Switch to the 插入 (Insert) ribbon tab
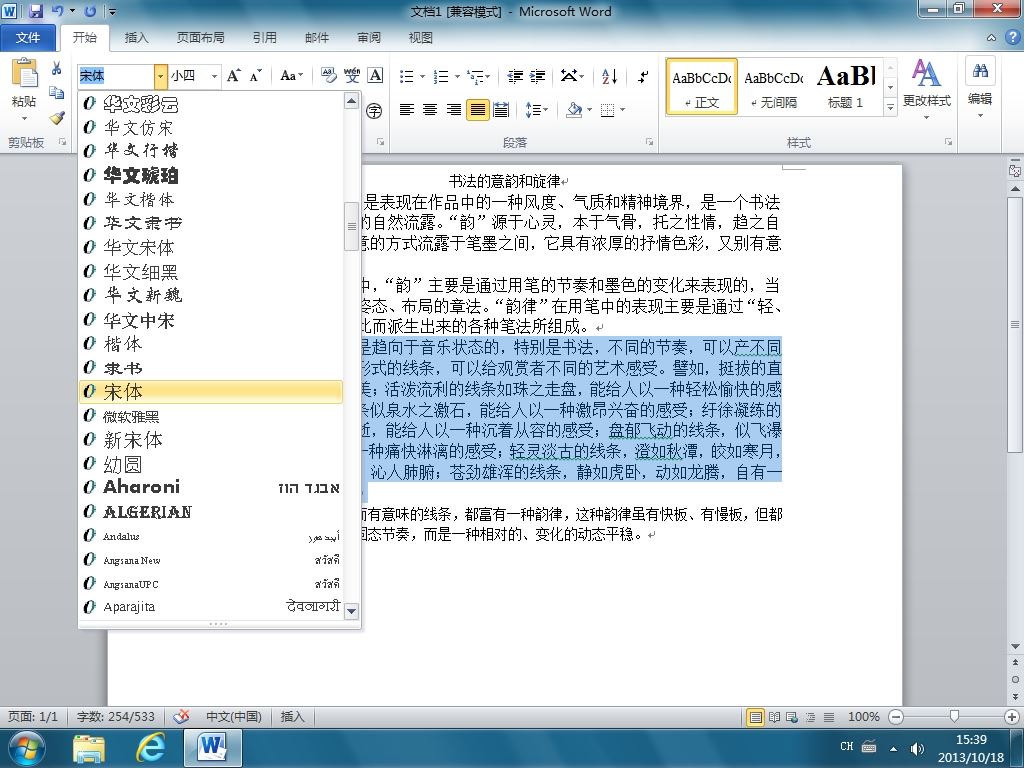Screen dimensions: 1024x768 pyautogui.click(x=136, y=38)
